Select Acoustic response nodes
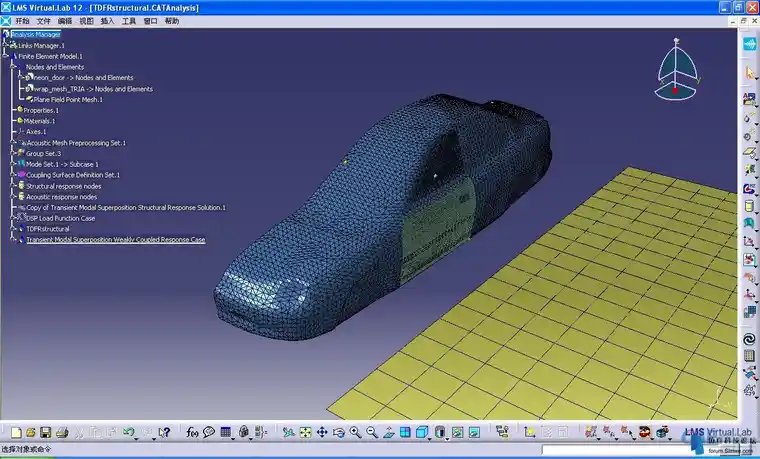 pos(62,197)
